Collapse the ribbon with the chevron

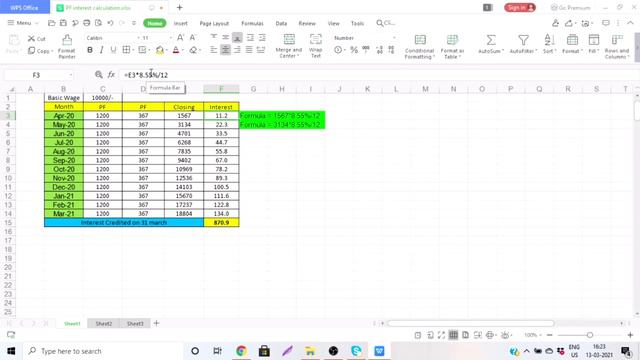[x=630, y=23]
